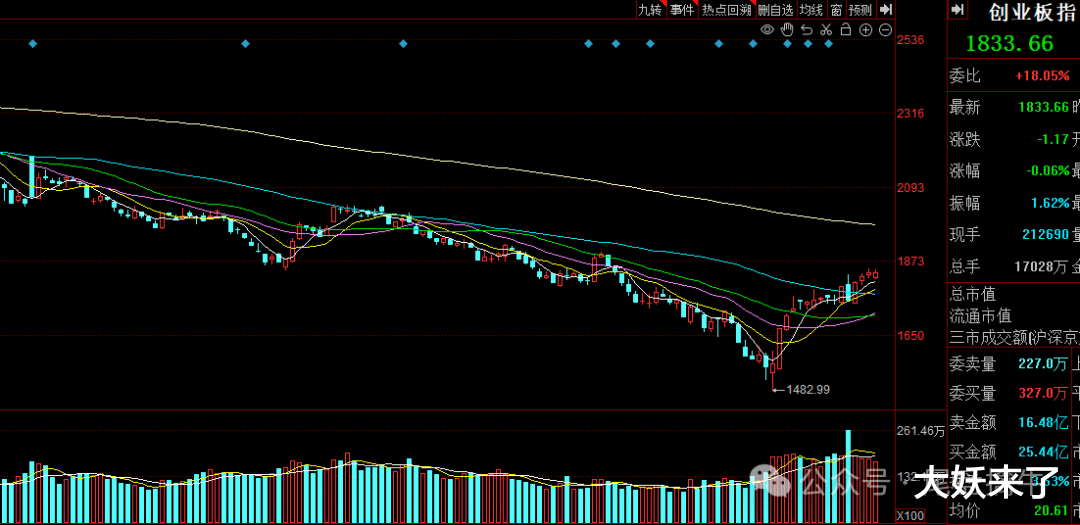Click the 总市值 label
The image size is (1080, 525).
973,295
